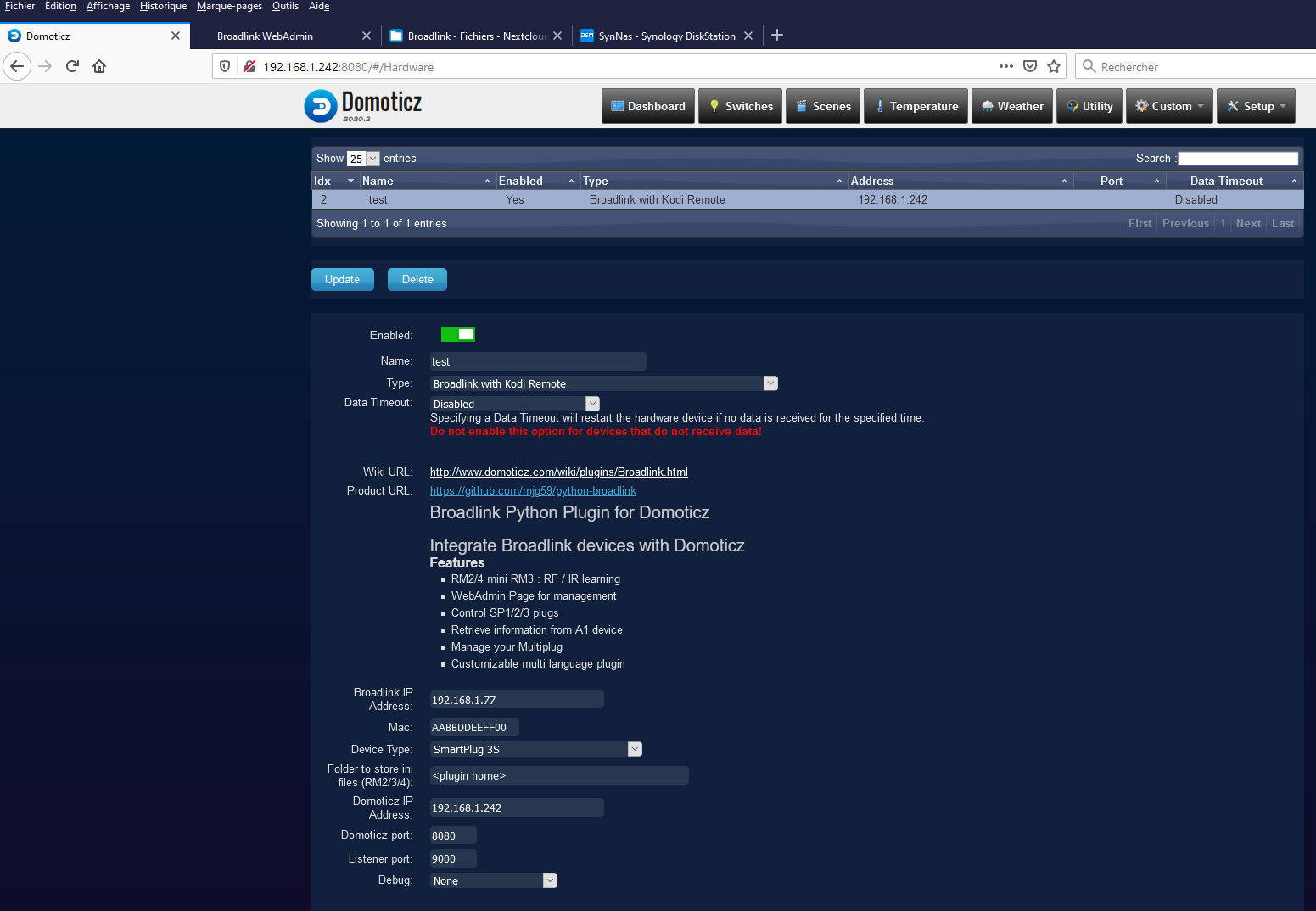This screenshot has width=1316, height=911.
Task: Open the Edition menu
Action: click(x=60, y=6)
